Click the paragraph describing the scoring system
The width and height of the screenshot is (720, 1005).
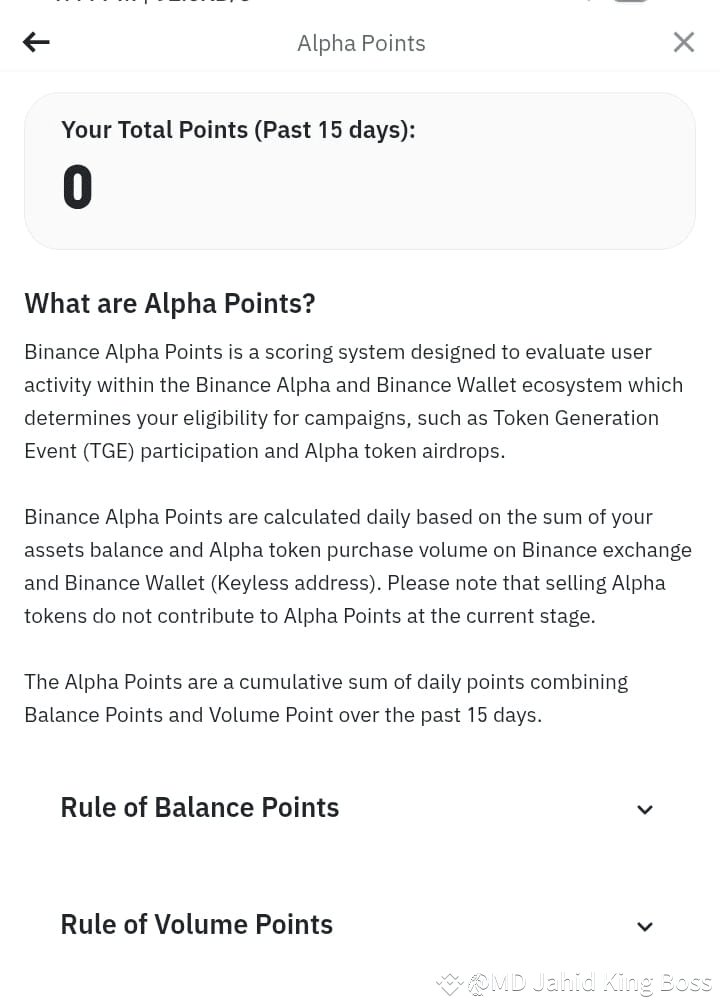(x=353, y=401)
